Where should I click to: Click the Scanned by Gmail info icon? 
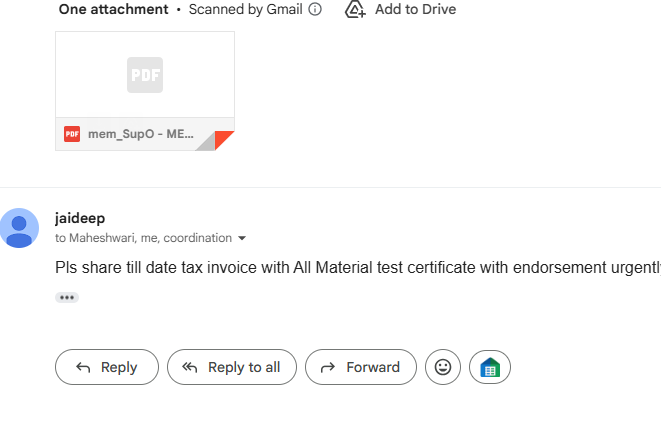tap(315, 10)
